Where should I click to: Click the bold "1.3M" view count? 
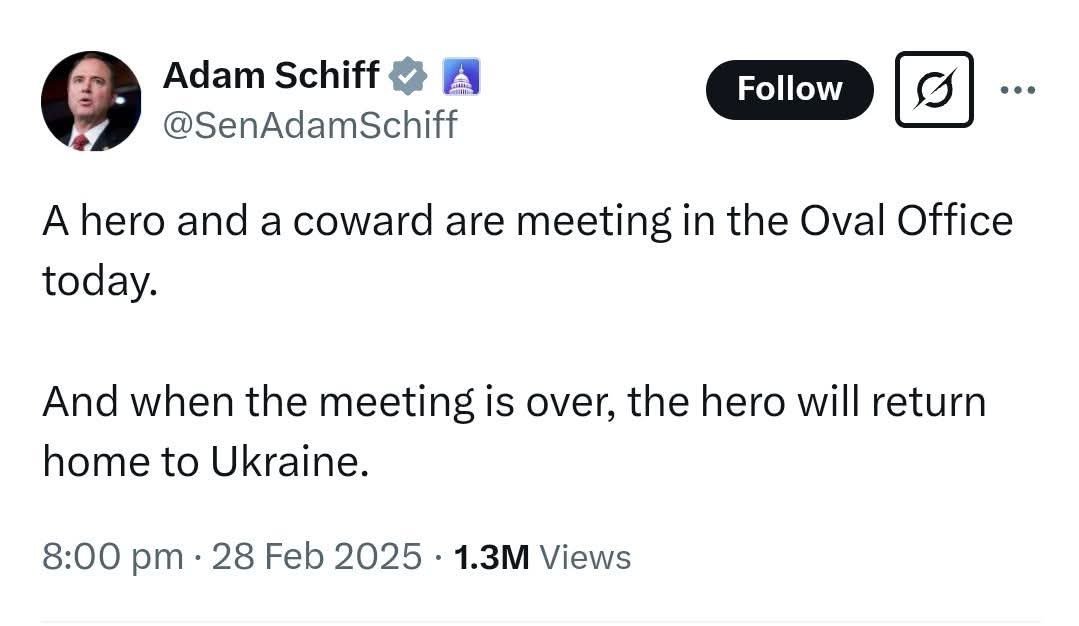[x=491, y=557]
